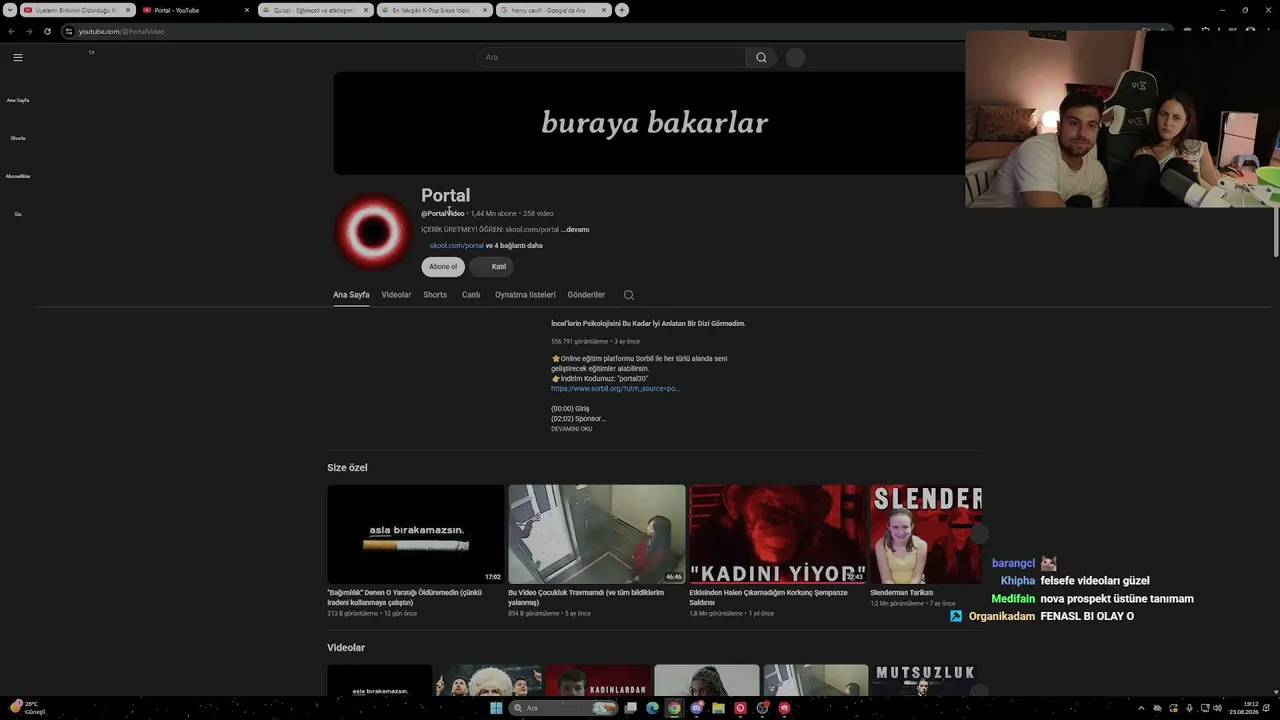Image resolution: width=1280 pixels, height=720 pixels.
Task: Reload the page with the refresh icon
Action: [x=47, y=31]
